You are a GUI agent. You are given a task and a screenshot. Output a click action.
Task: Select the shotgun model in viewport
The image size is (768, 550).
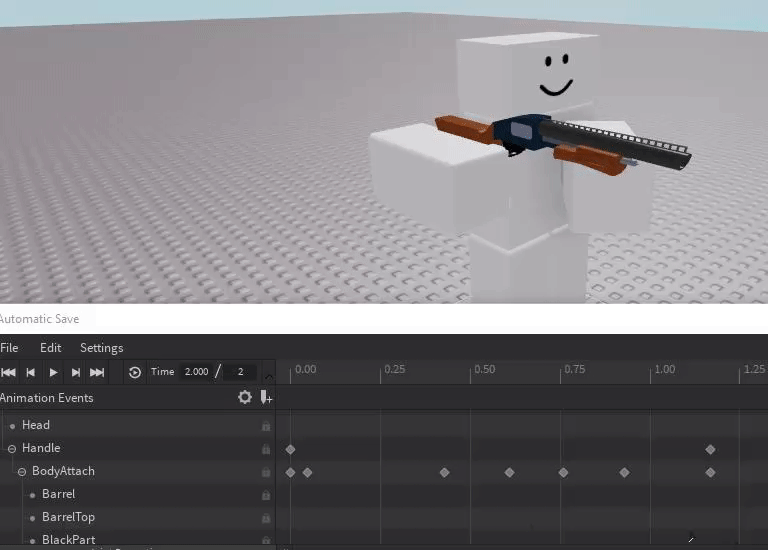click(563, 142)
